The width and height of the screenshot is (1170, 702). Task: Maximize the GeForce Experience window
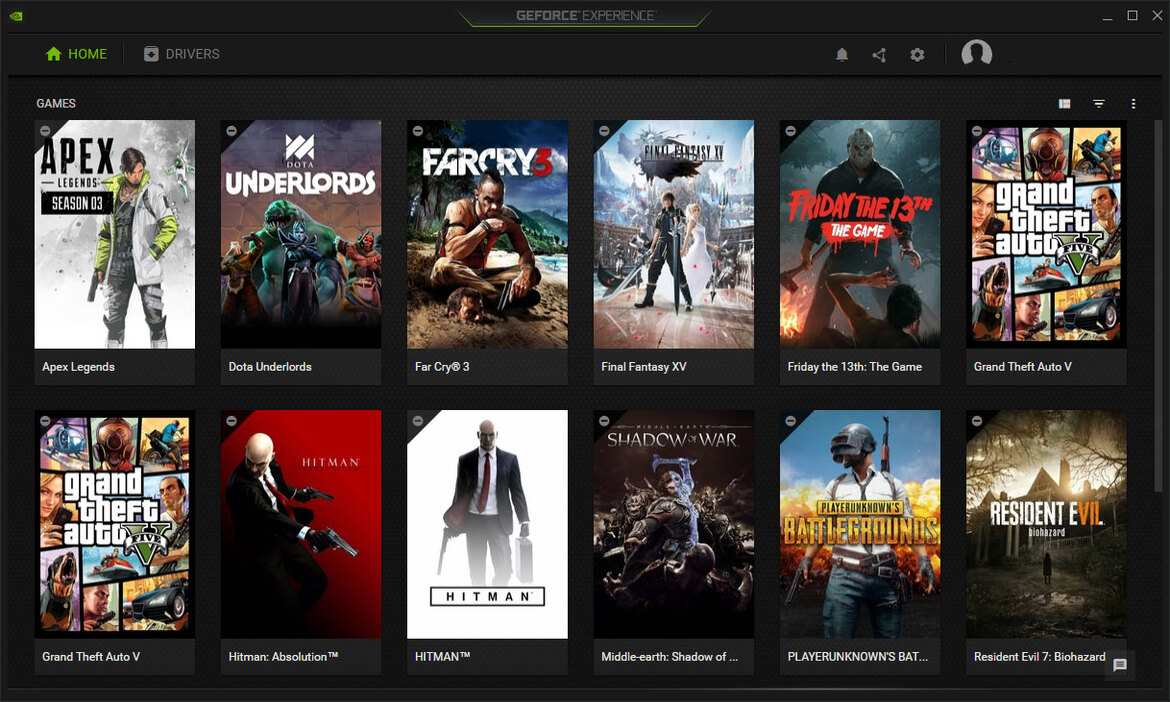(1132, 16)
